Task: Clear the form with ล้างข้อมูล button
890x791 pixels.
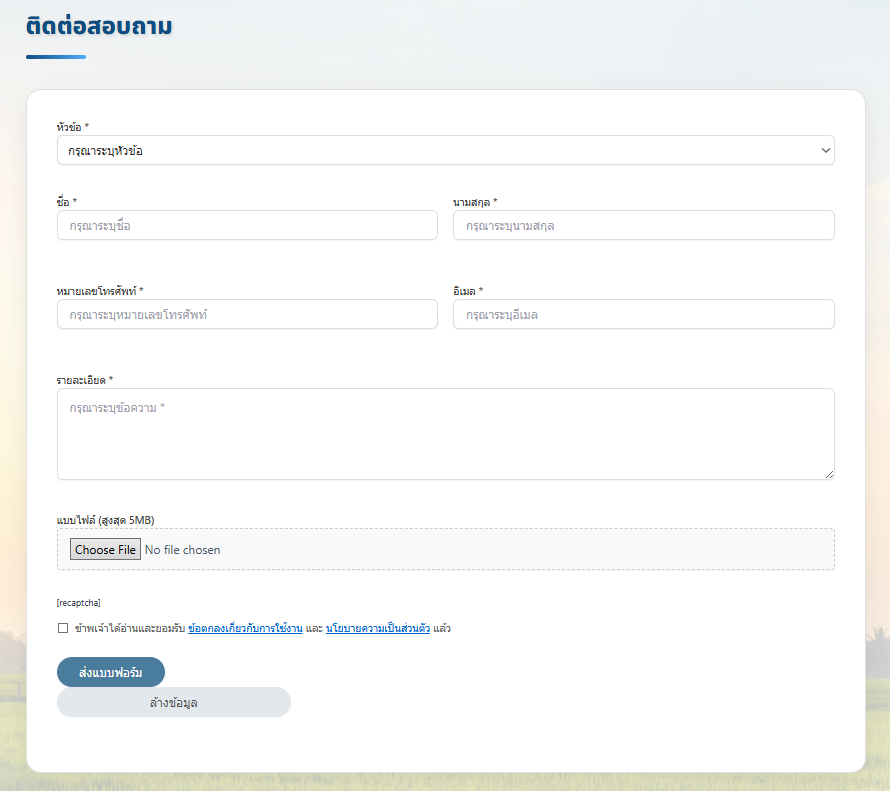Action: 174,702
